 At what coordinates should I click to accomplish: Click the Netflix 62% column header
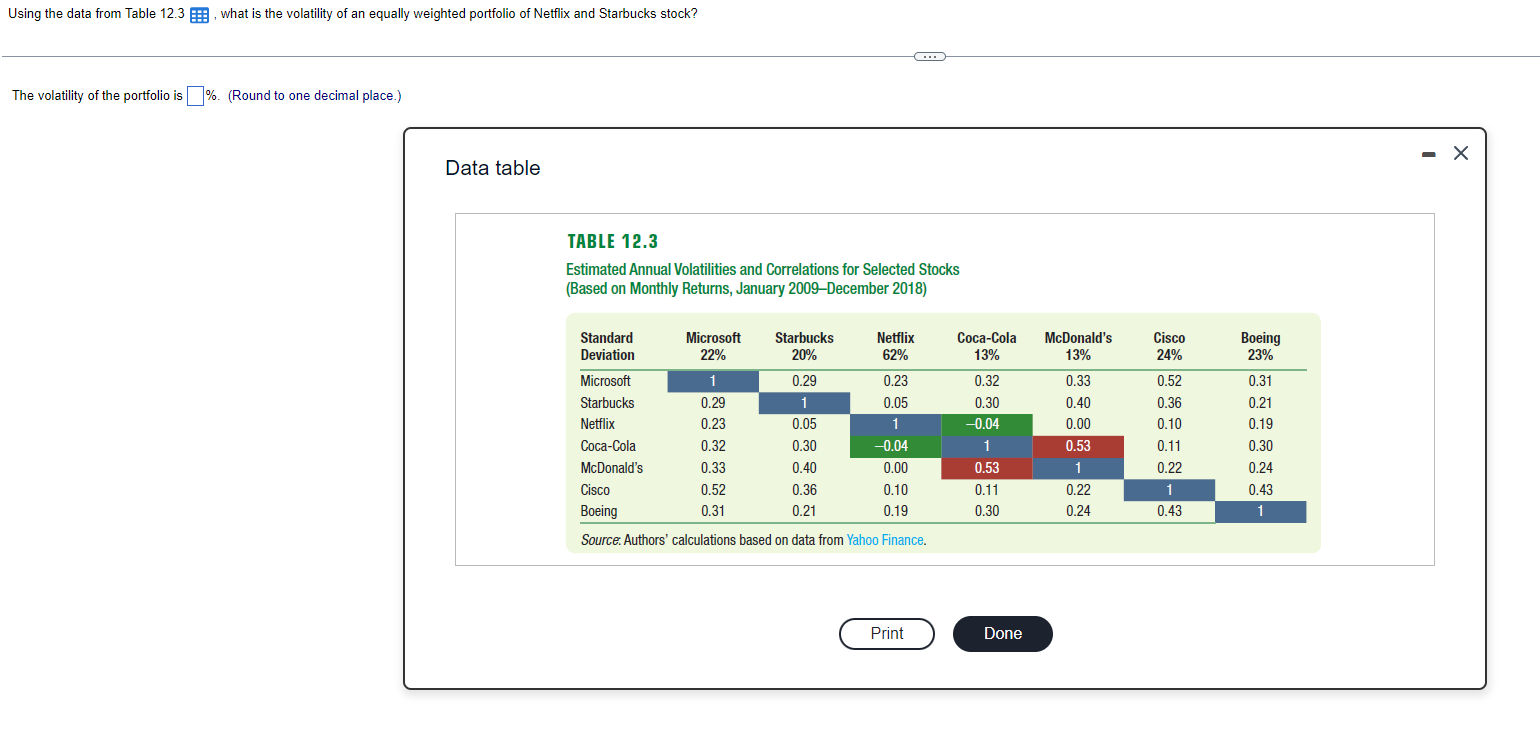pyautogui.click(x=894, y=346)
